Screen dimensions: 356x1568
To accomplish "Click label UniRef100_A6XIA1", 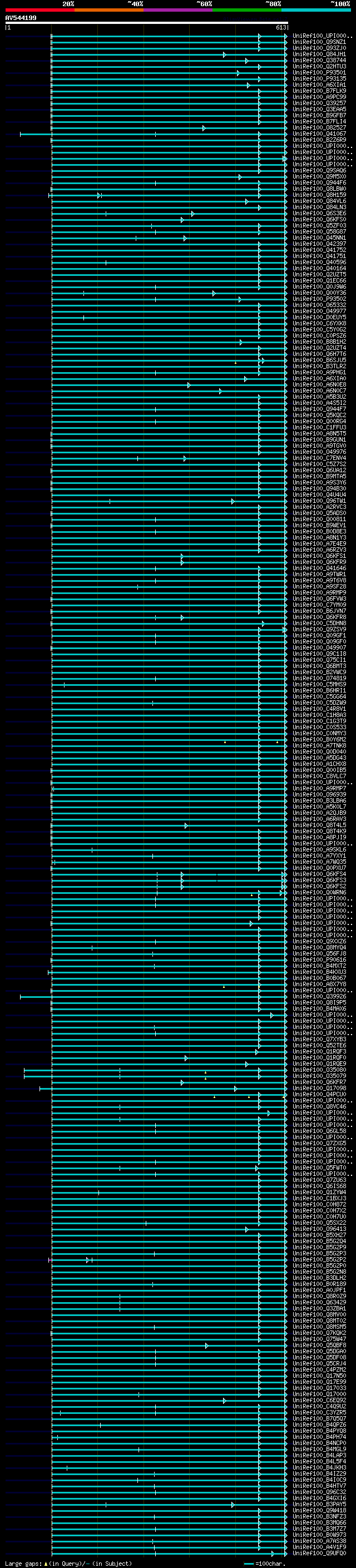I will (x=319, y=85).
